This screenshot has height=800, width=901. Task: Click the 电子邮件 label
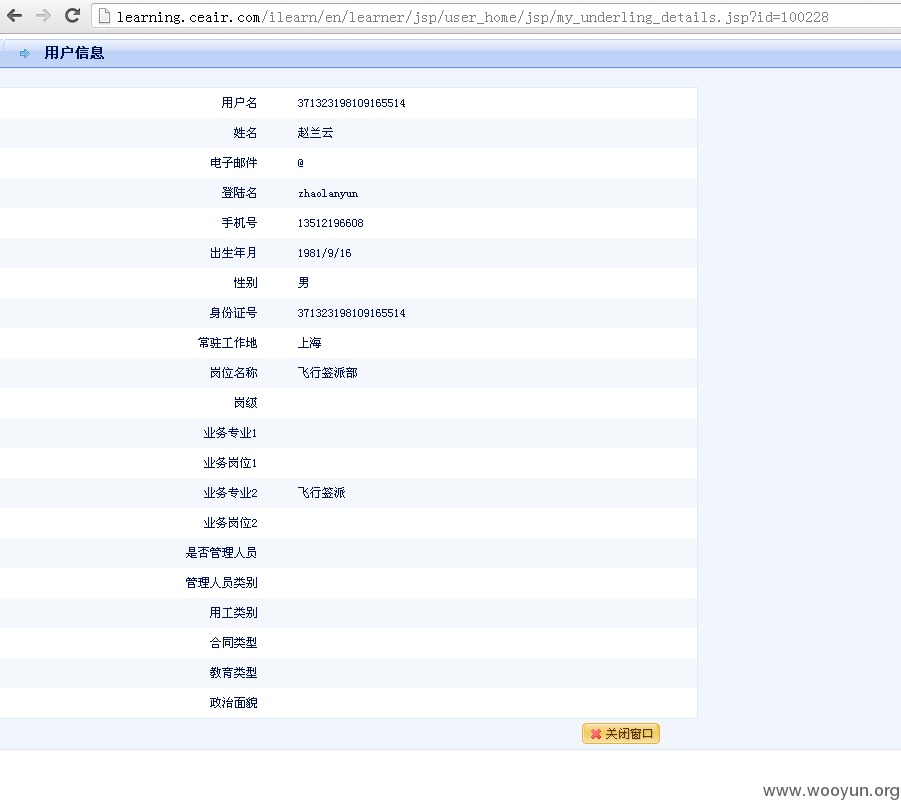233,163
